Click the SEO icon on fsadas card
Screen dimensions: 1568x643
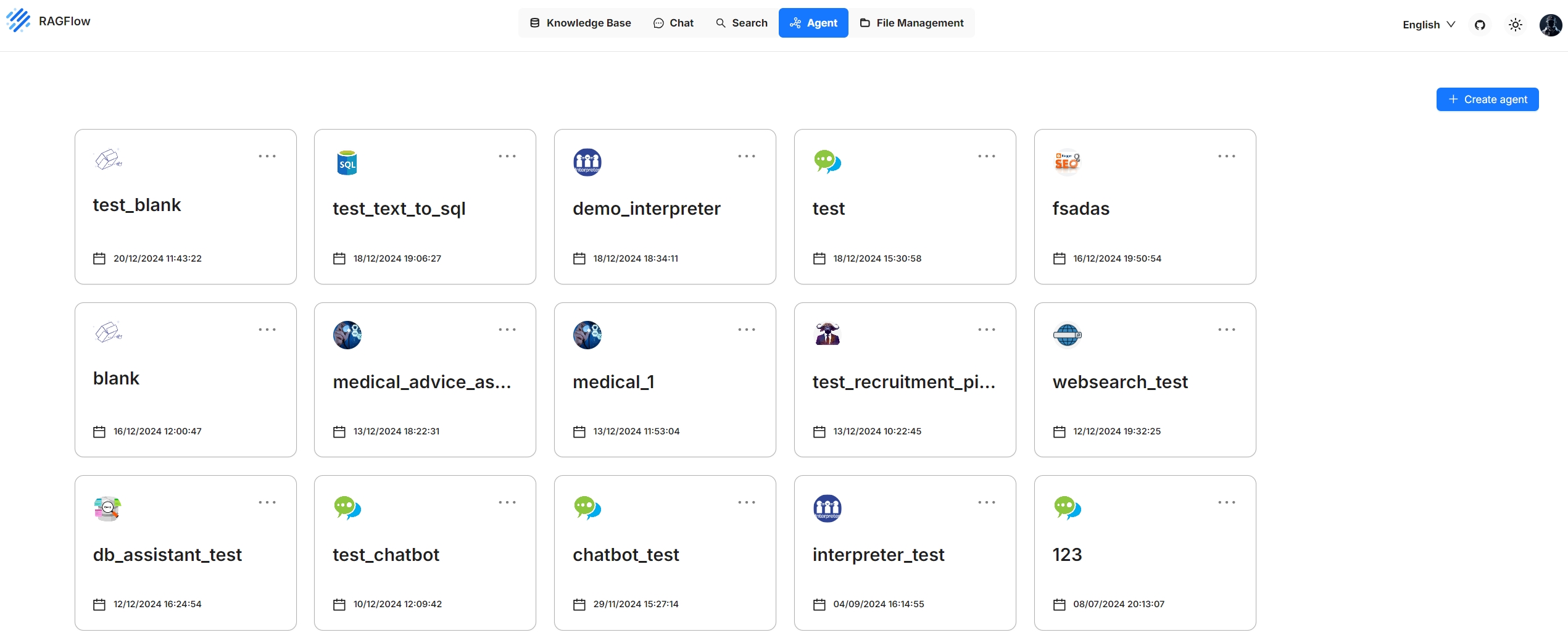tap(1068, 162)
